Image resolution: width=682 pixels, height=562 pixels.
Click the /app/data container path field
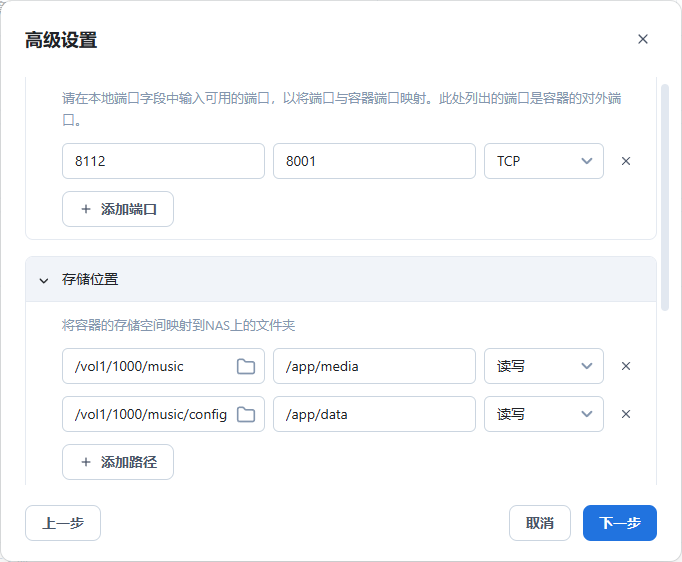[x=373, y=414]
